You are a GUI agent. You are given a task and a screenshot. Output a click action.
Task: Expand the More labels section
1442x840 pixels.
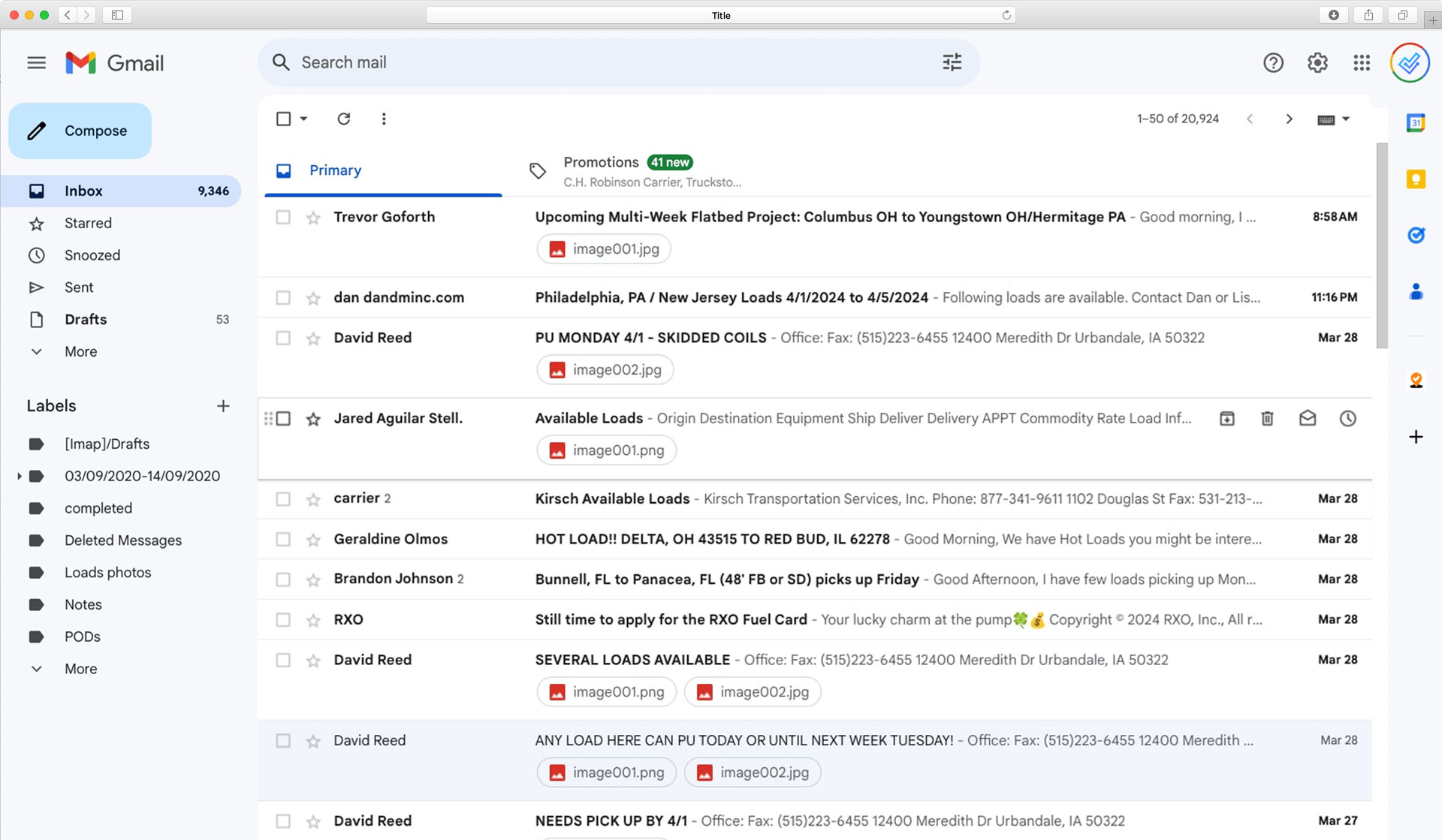pos(81,668)
